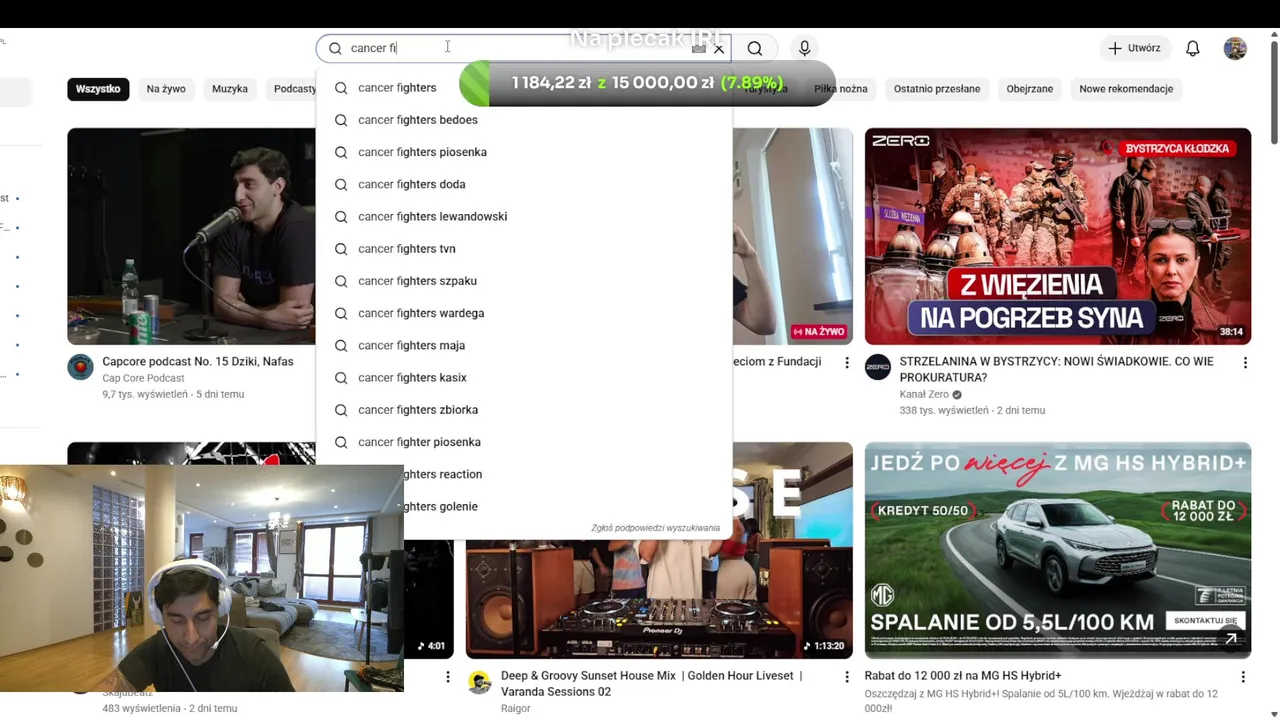Click Raigor channel avatar

click(480, 683)
